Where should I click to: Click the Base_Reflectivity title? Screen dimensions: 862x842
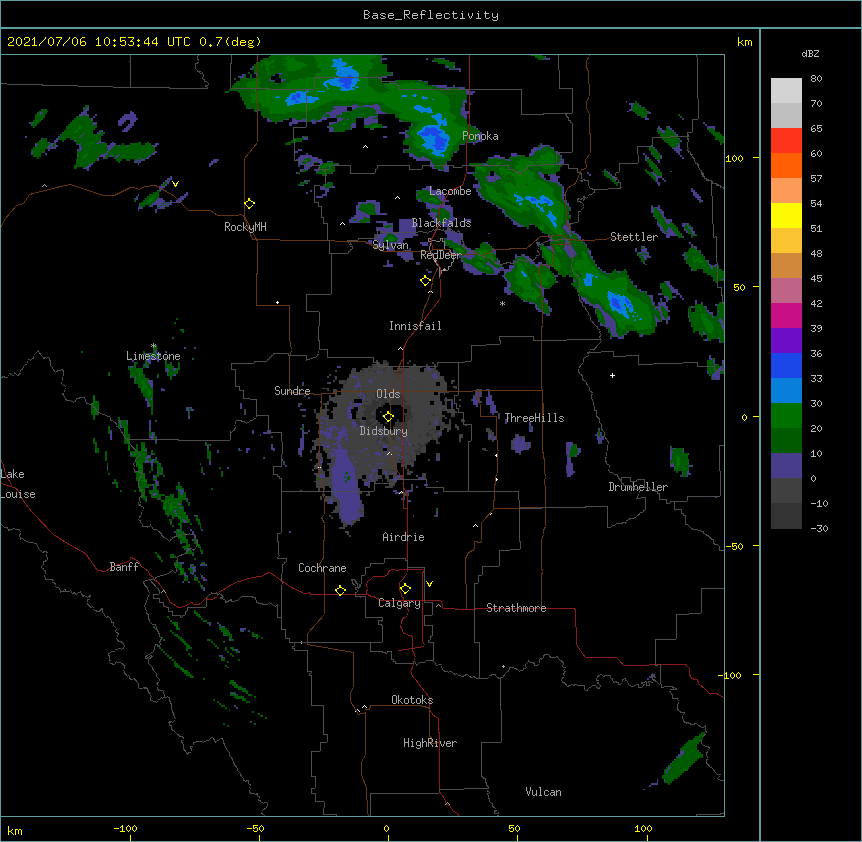point(431,15)
